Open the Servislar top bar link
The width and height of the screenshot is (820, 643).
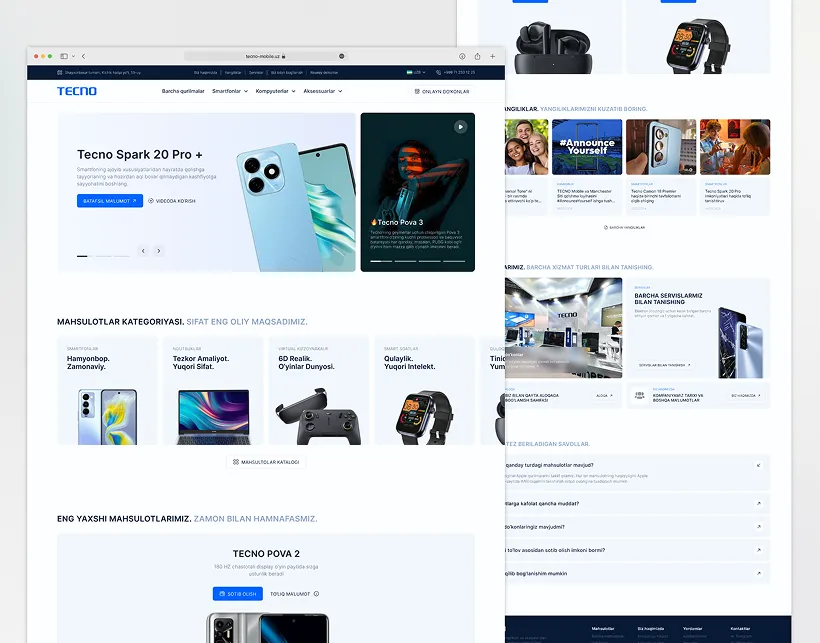coord(256,73)
